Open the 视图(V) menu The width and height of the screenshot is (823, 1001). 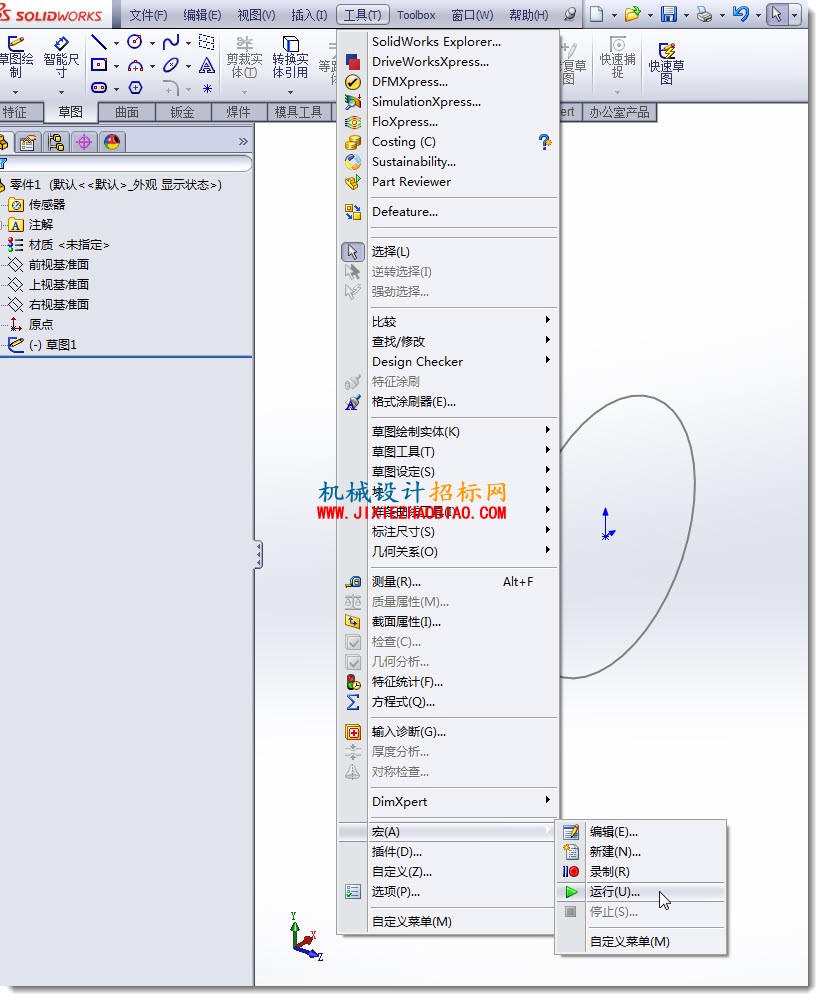point(256,15)
